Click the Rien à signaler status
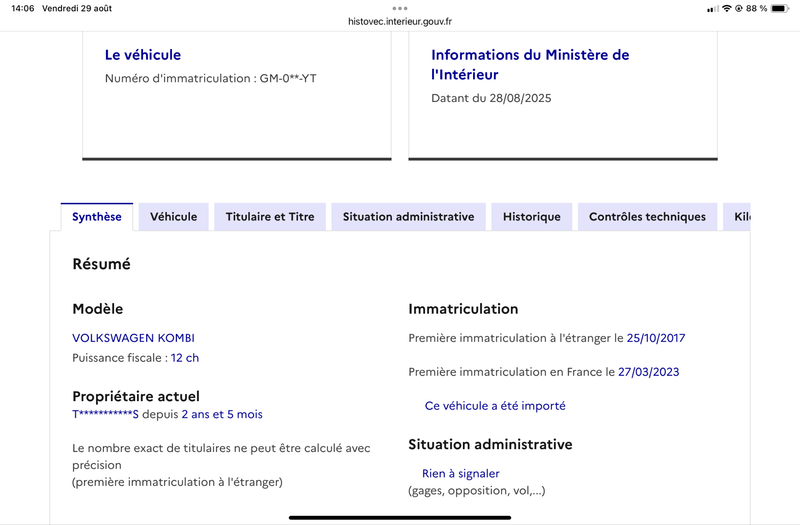This screenshot has height=525, width=800. coord(461,473)
